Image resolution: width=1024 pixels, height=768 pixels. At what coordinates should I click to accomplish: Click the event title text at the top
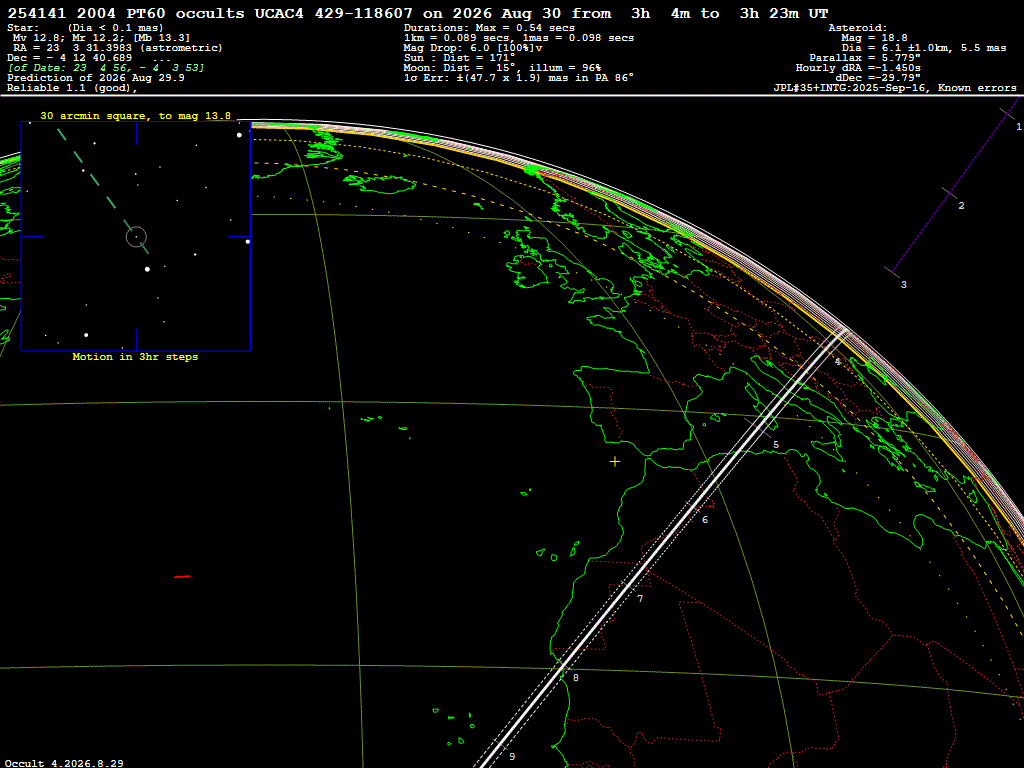pos(418,13)
